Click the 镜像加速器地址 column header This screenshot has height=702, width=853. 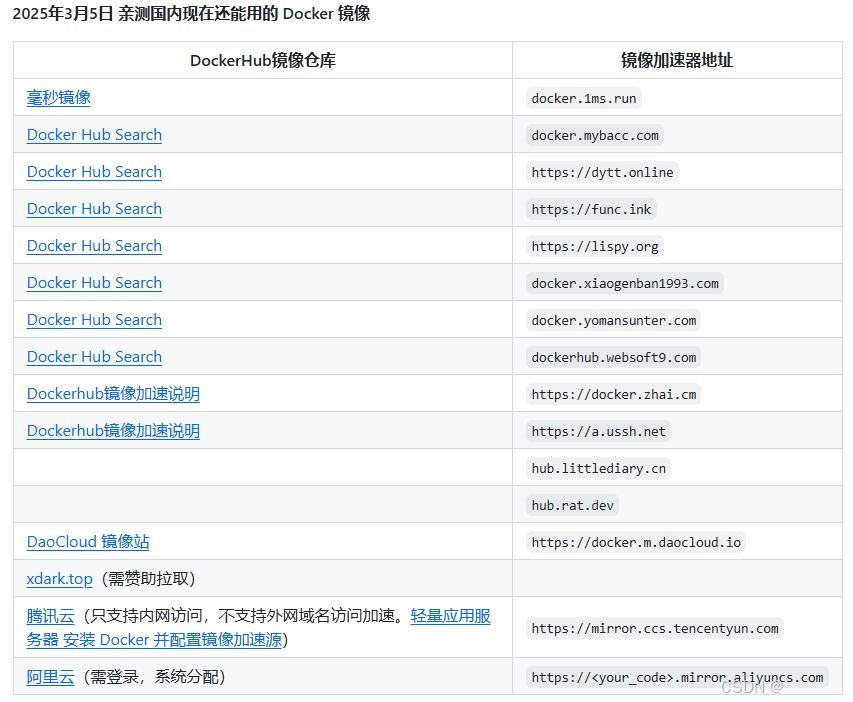[x=677, y=60]
